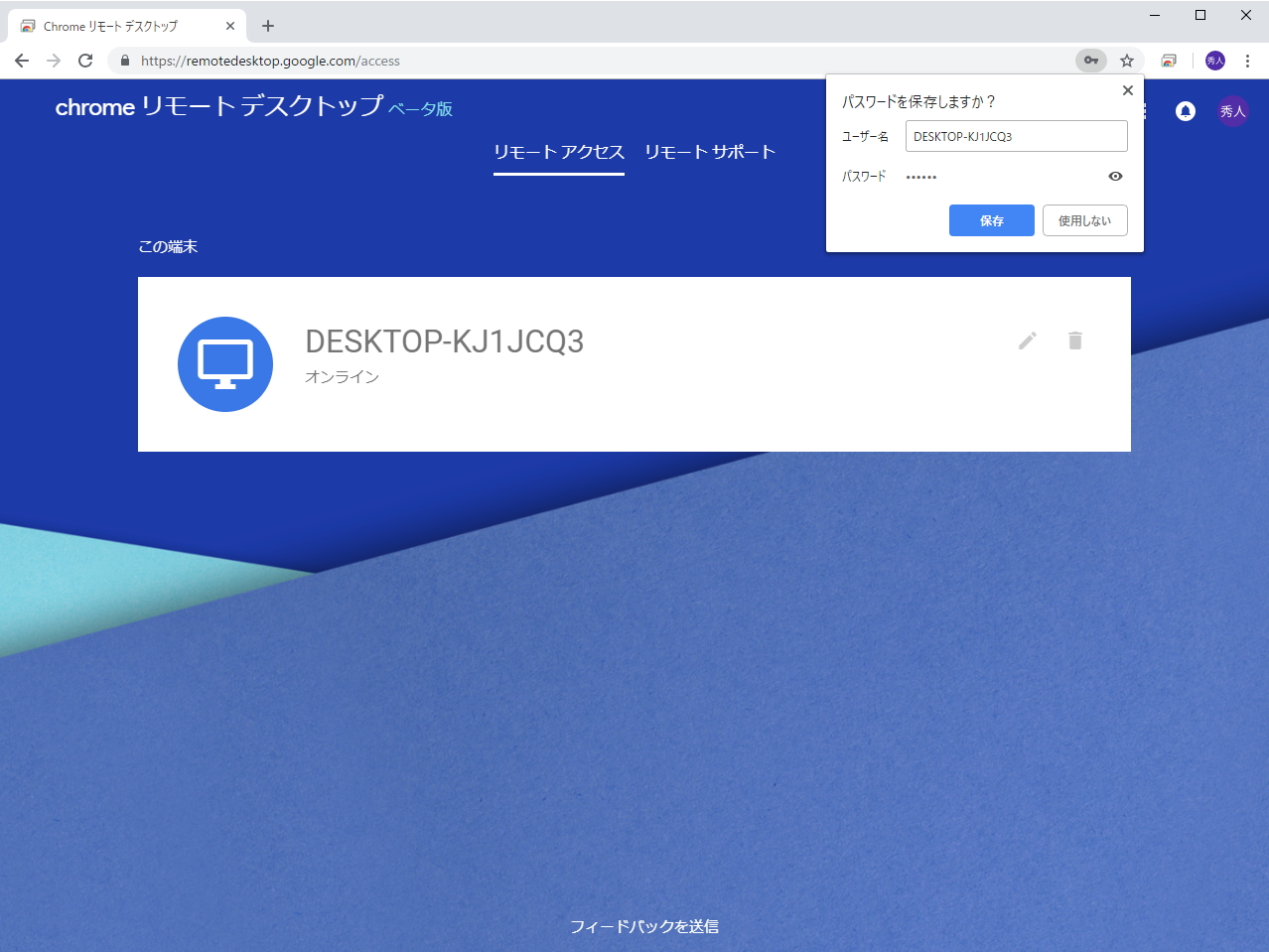Open the 秀人 account avatar in the page header
This screenshot has width=1269, height=952.
[1233, 111]
